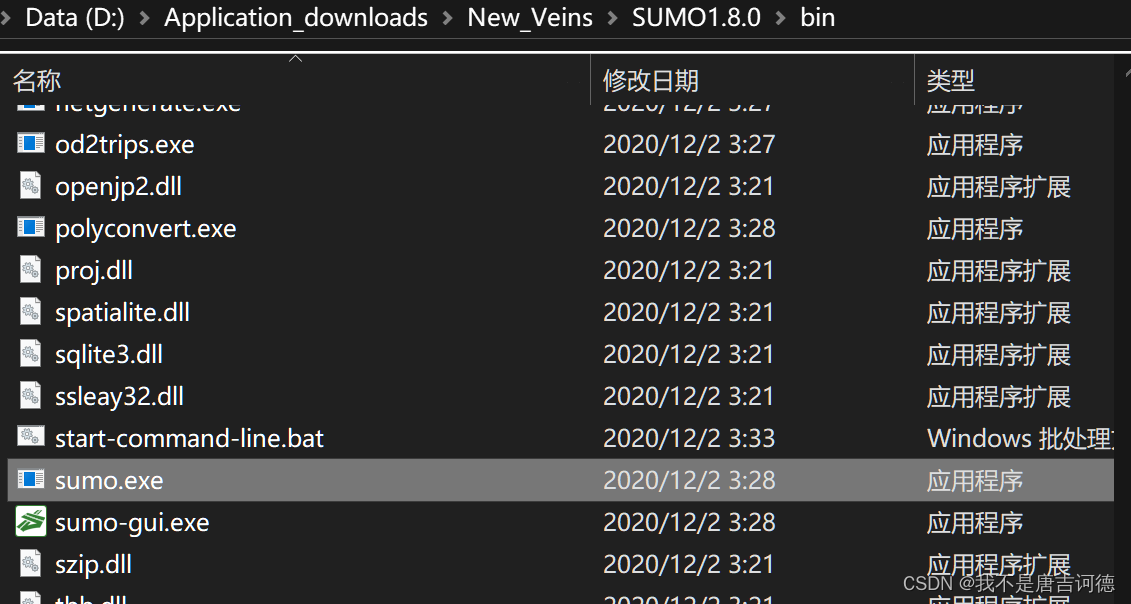
Task: Click the od2trips.exe application icon
Action: click(31, 143)
